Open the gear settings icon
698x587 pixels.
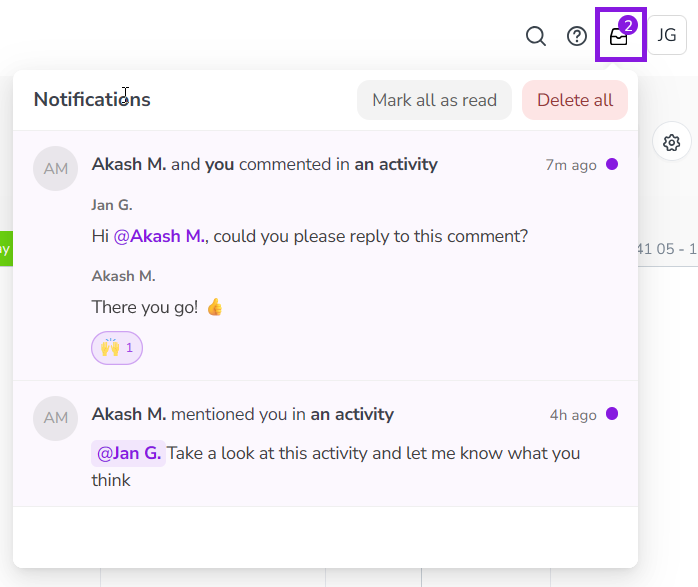(x=672, y=143)
